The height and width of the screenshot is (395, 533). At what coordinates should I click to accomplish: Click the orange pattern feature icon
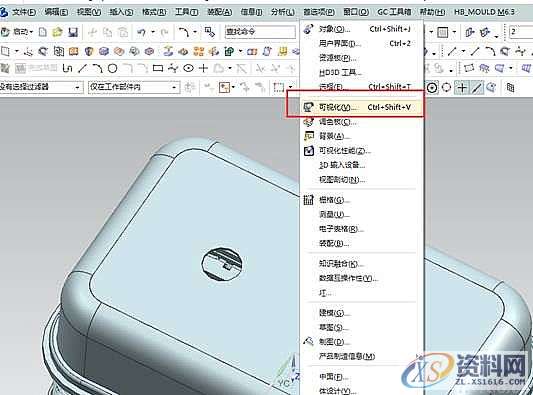tap(199, 51)
